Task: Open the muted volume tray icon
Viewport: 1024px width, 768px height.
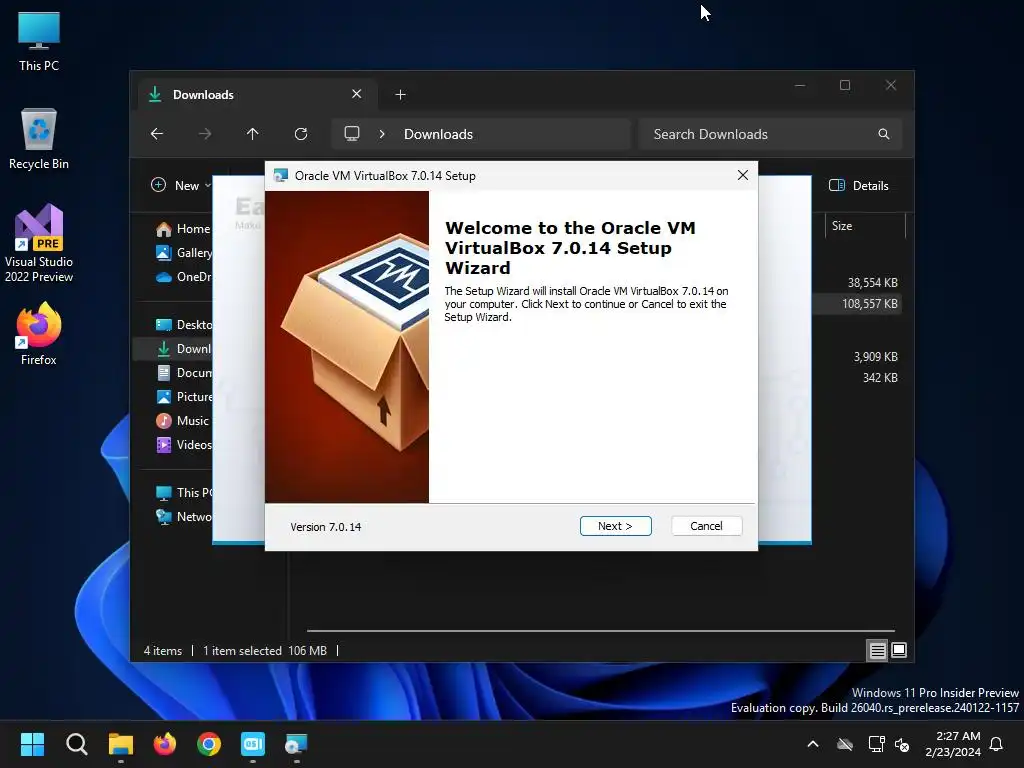Action: click(902, 744)
